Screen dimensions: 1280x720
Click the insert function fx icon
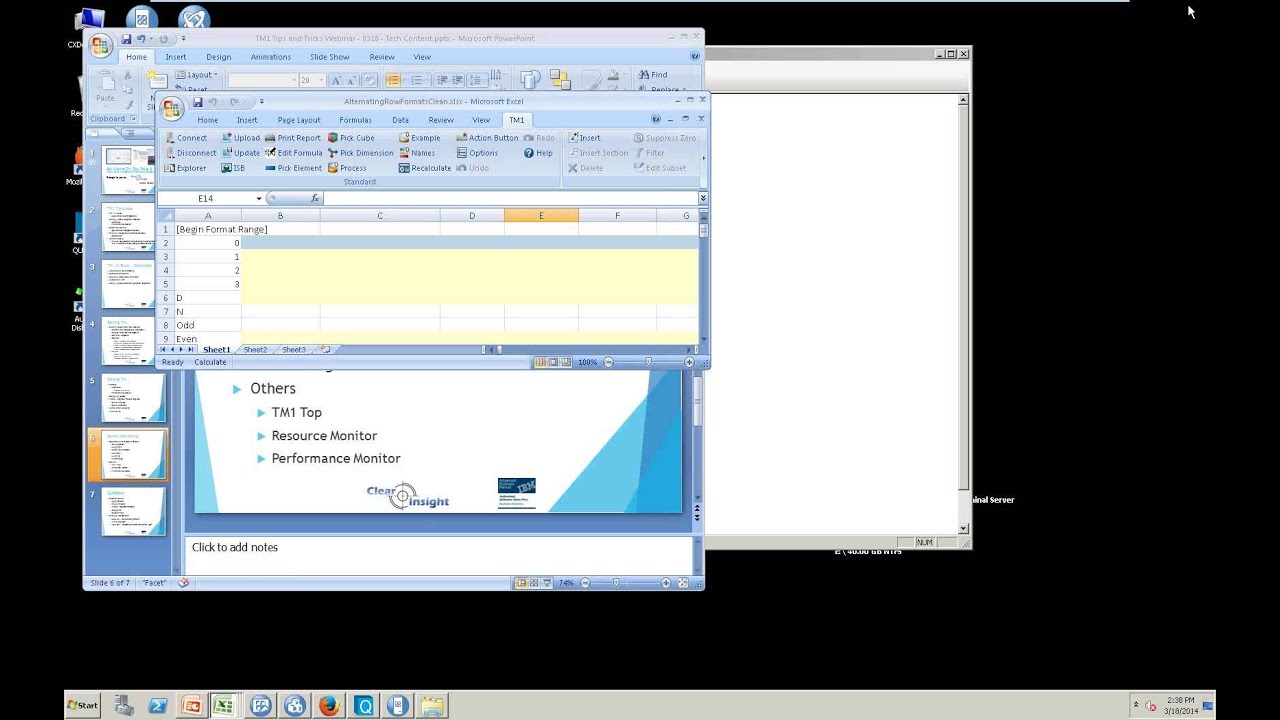[315, 198]
